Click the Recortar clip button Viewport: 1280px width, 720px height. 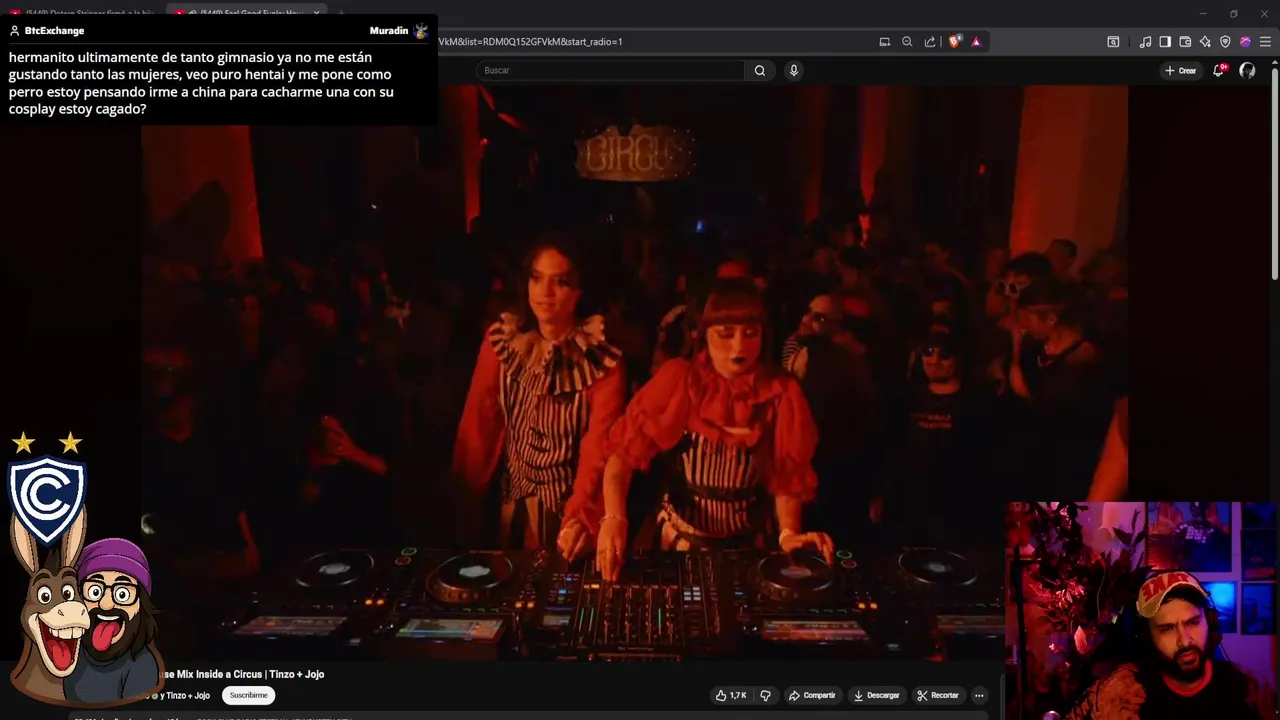pos(938,695)
